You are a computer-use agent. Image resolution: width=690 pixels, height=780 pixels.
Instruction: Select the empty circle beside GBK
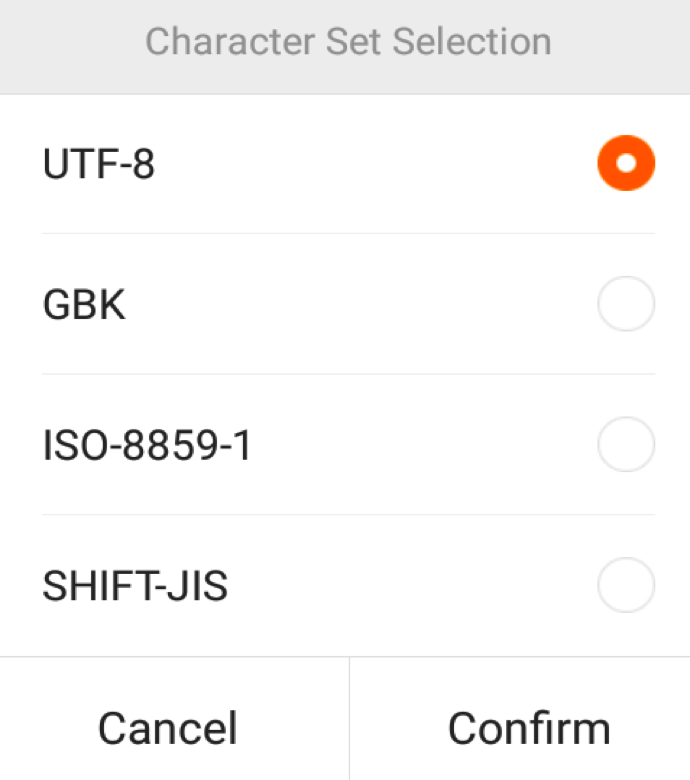[626, 303]
